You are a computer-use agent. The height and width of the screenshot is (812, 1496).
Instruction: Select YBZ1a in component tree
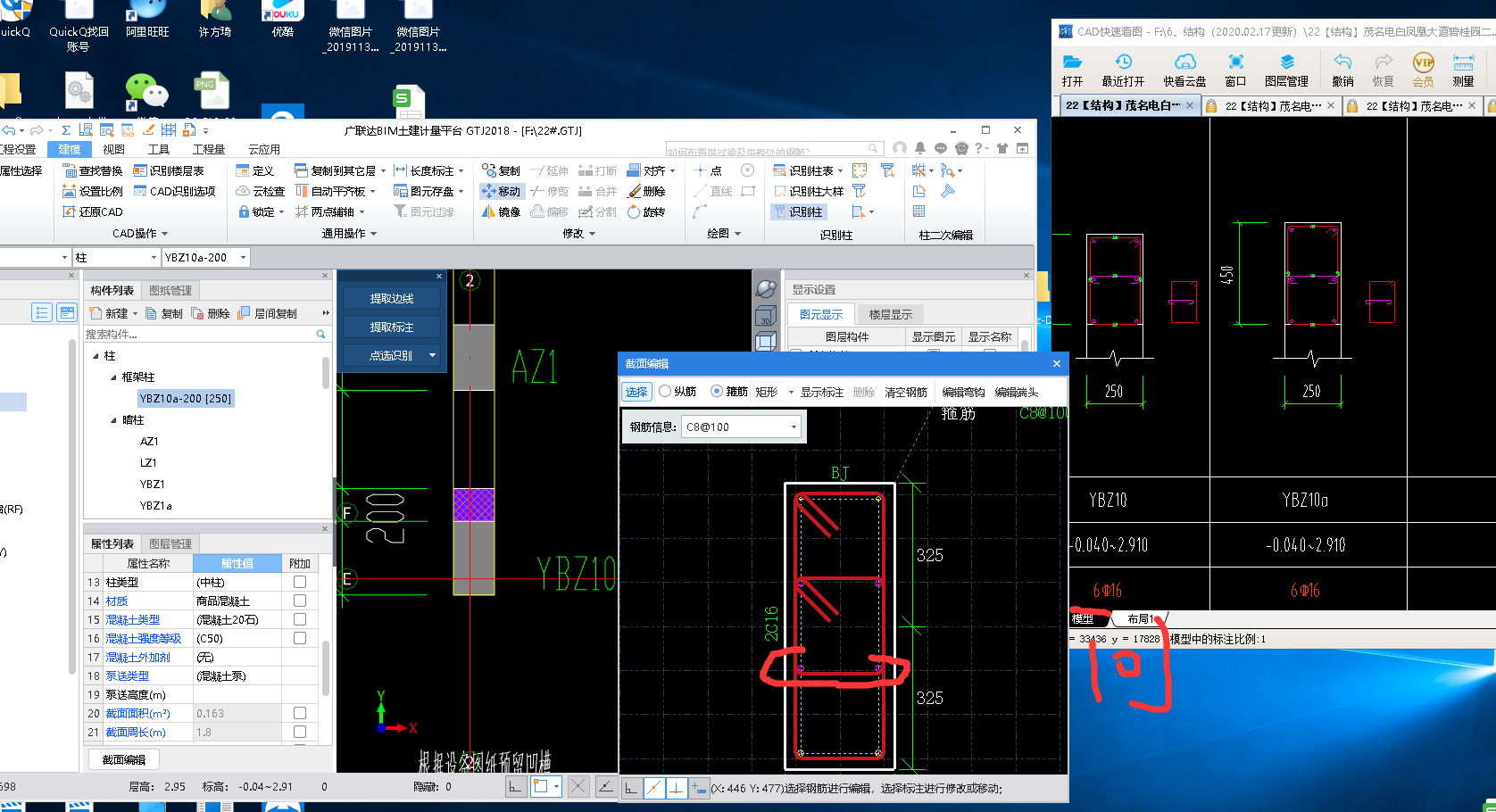click(155, 506)
